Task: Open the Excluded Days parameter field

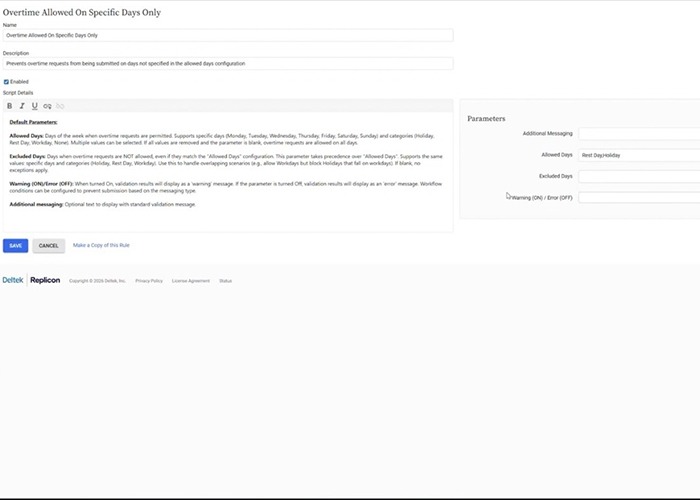Action: click(639, 176)
